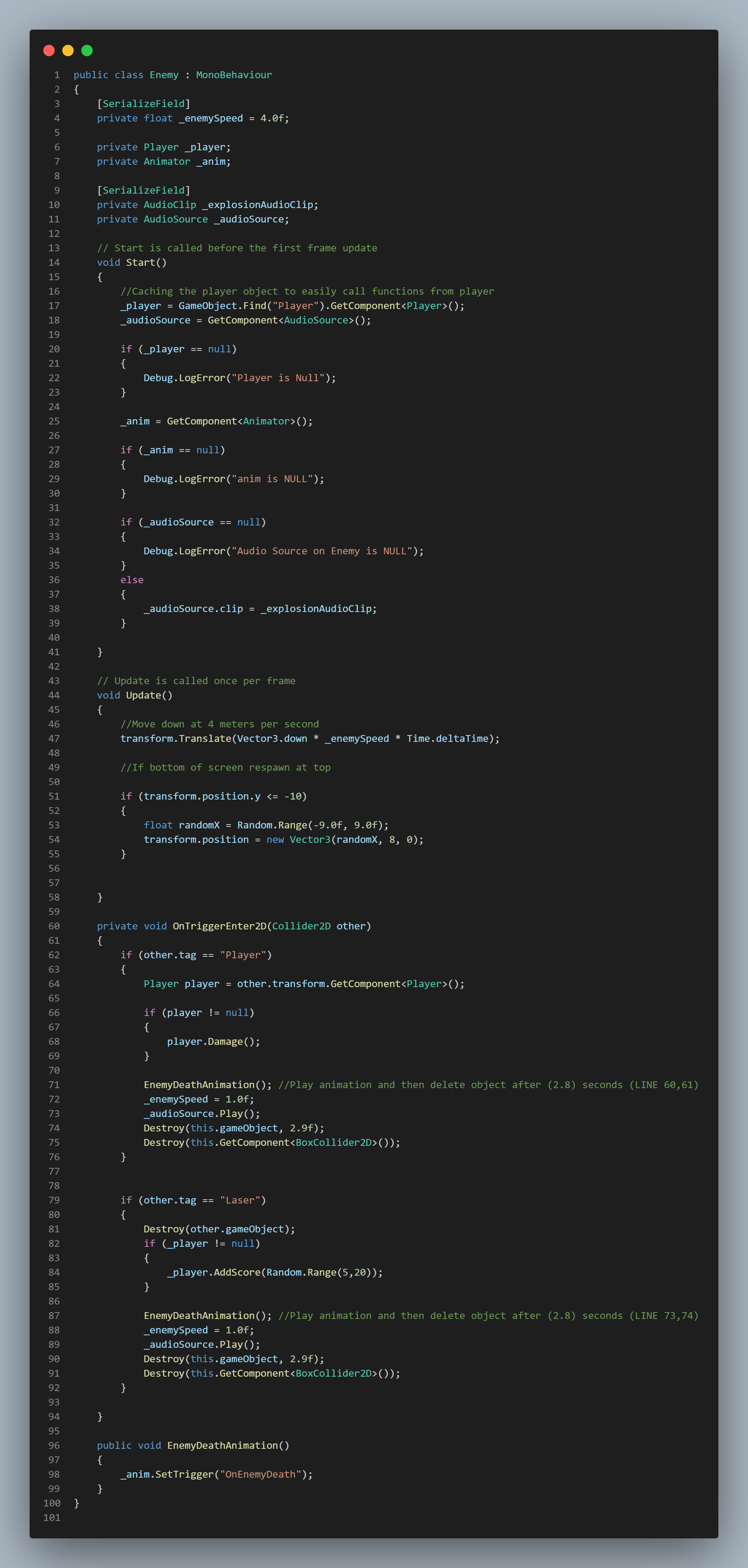Viewport: 748px width, 1568px height.
Task: Select 'Player player = other.transform.GetComponent' line
Action: [304, 984]
